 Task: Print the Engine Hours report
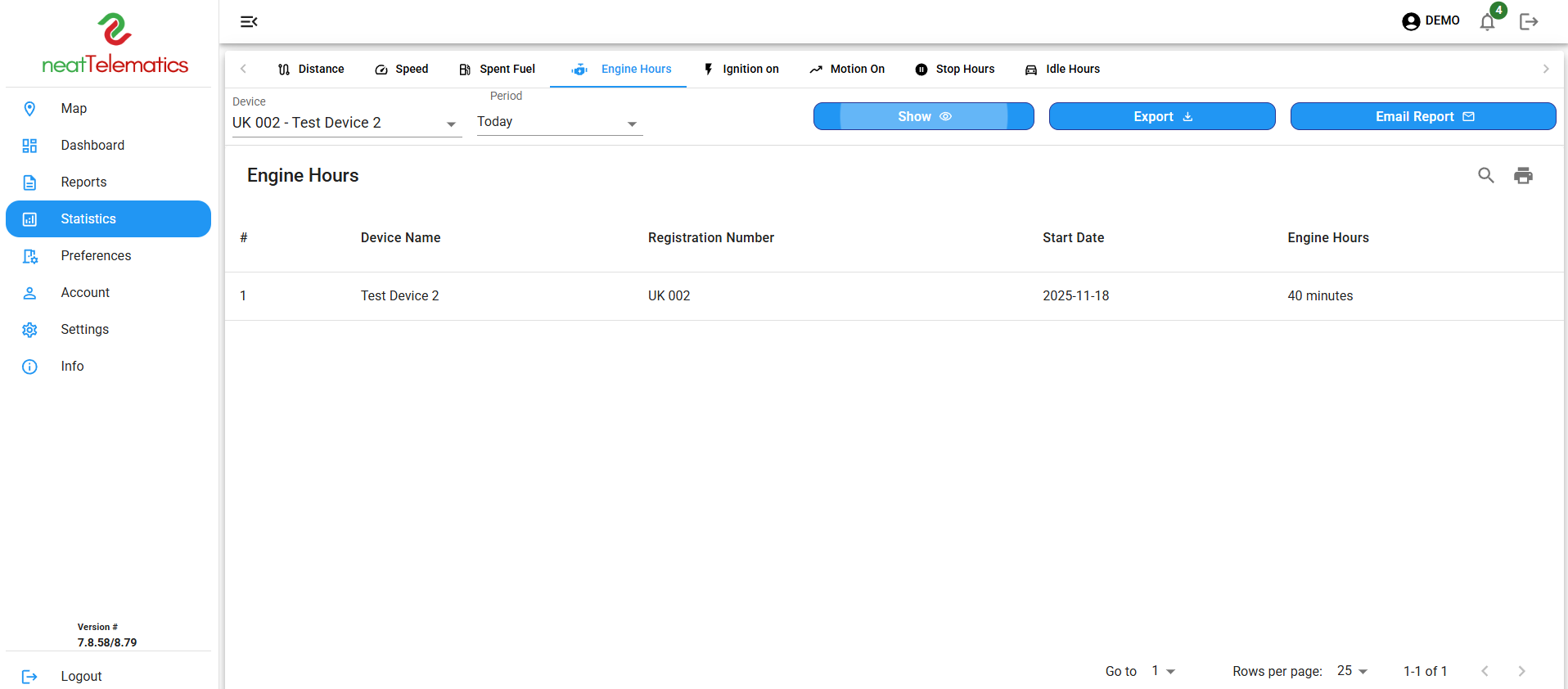[1522, 175]
